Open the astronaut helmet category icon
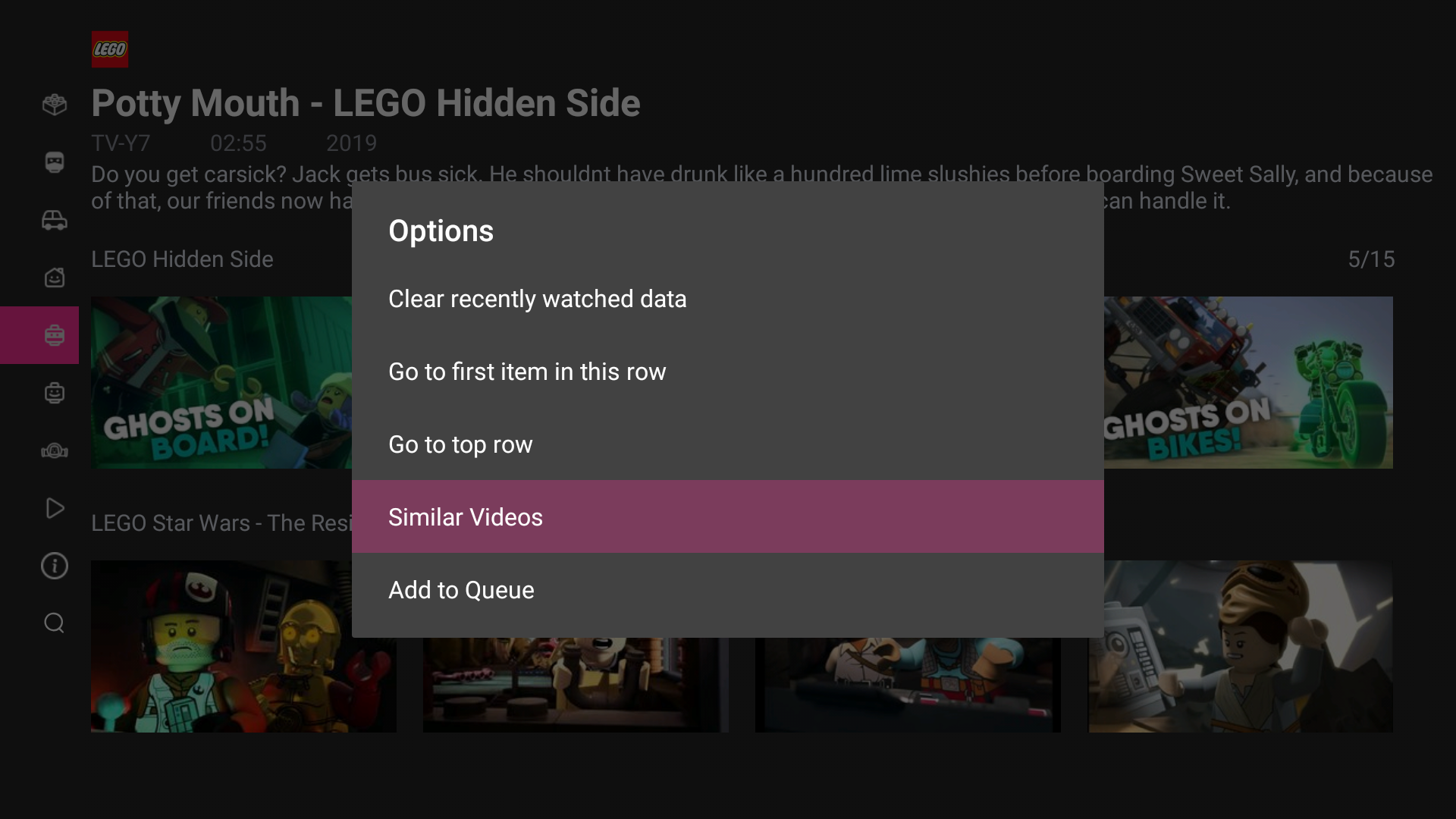Image resolution: width=1456 pixels, height=819 pixels. pyautogui.click(x=55, y=451)
